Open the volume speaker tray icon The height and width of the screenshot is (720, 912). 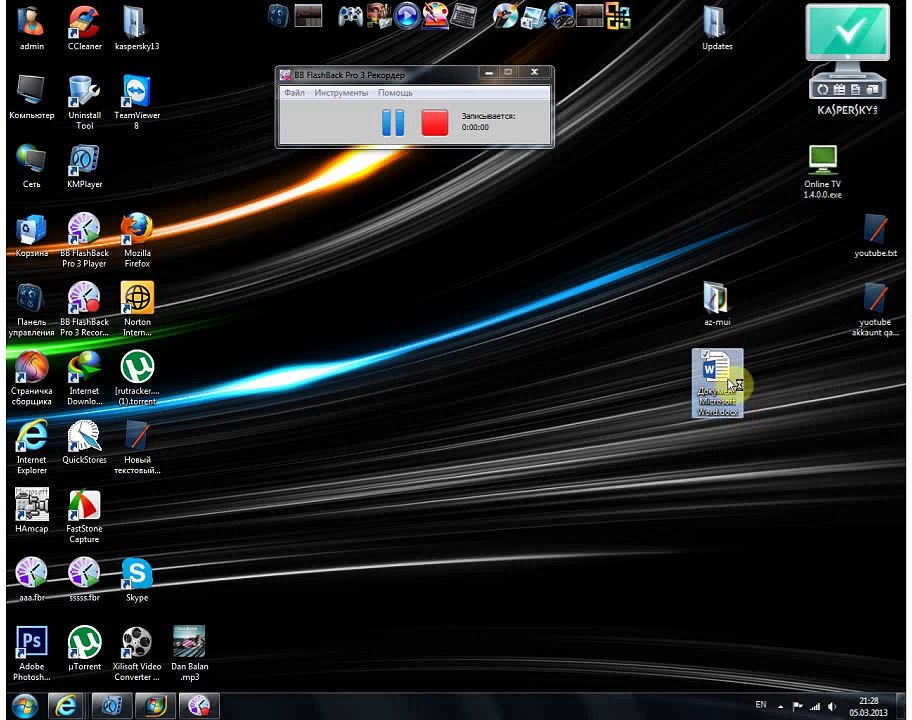[832, 707]
